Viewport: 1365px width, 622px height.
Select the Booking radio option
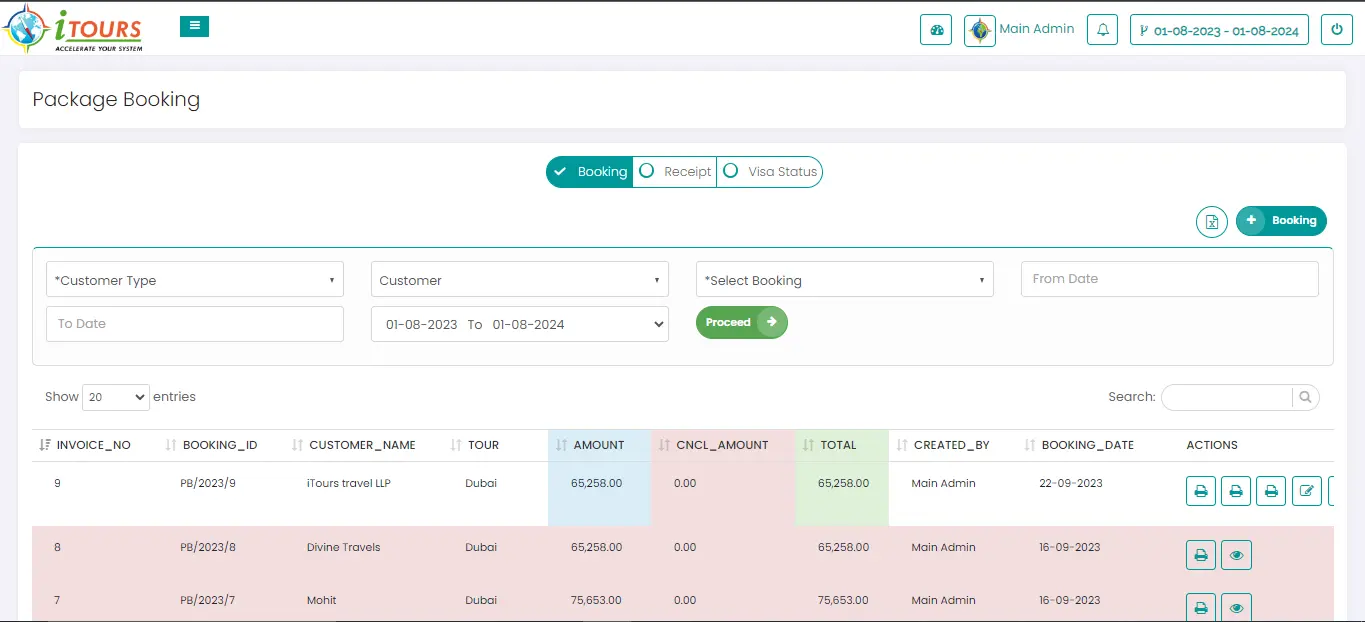click(589, 172)
